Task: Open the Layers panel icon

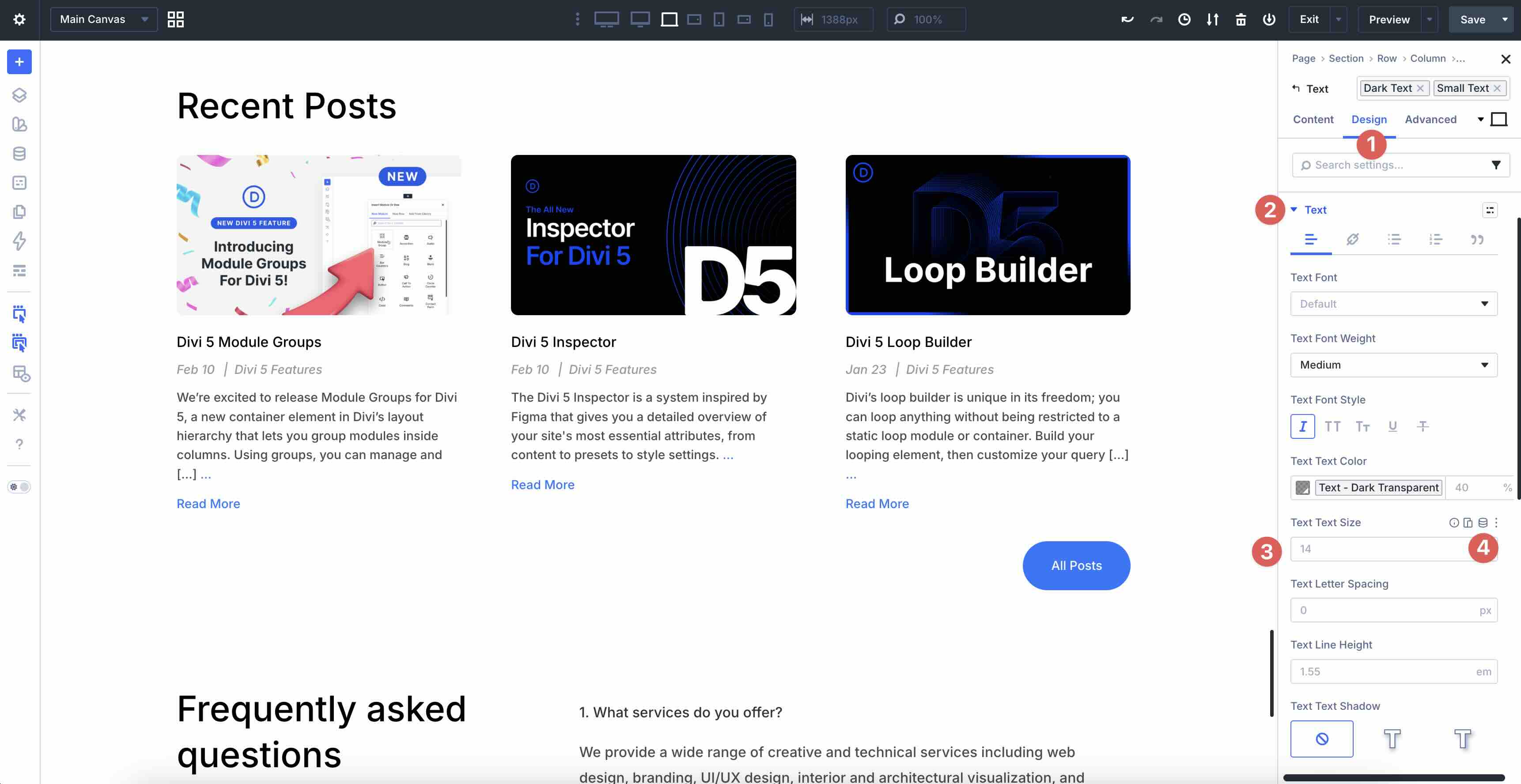Action: coord(19,95)
